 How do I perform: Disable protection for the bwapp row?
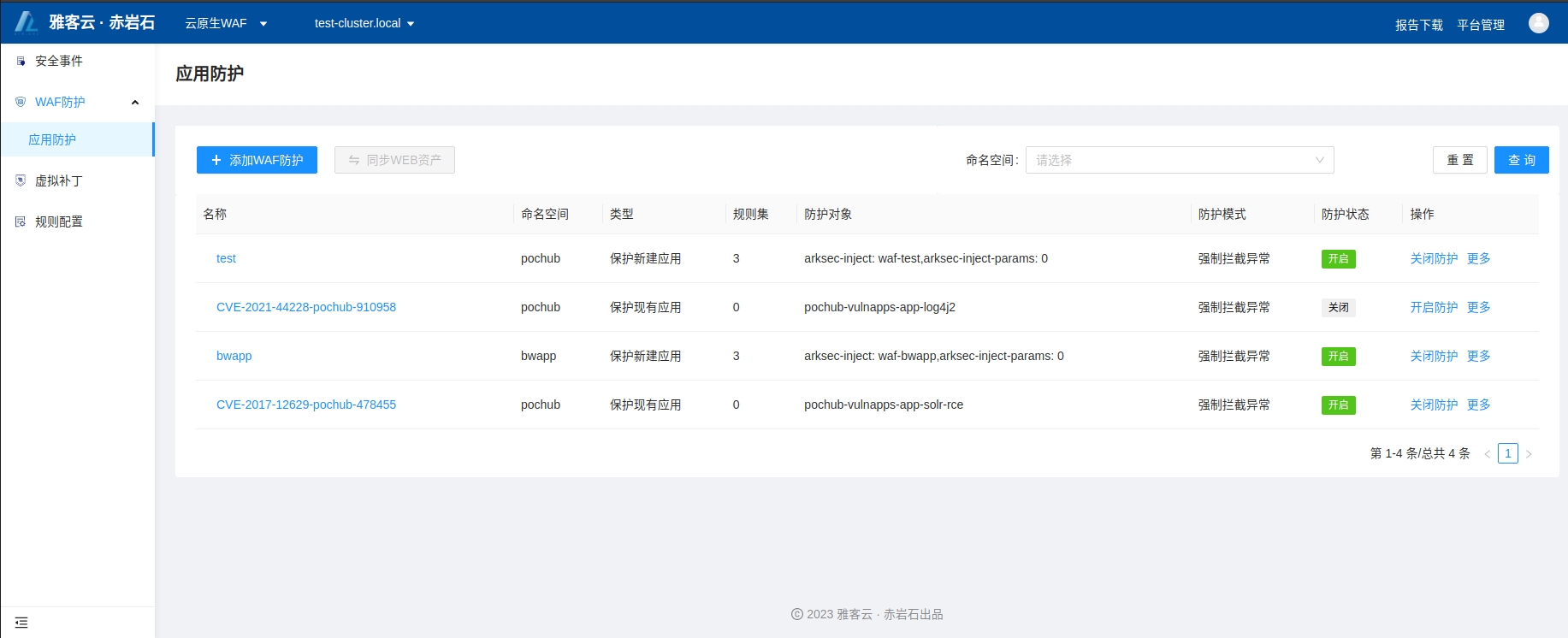[x=1434, y=356]
